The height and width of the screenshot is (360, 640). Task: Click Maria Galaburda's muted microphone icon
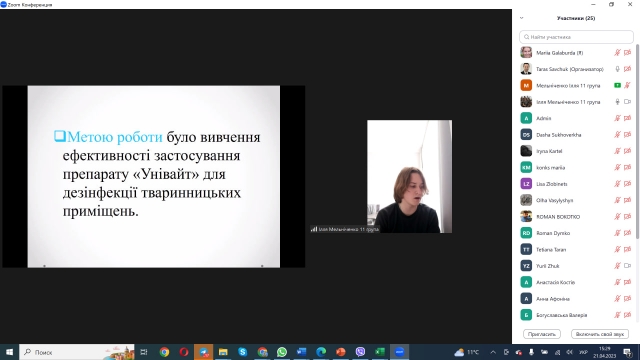617,53
